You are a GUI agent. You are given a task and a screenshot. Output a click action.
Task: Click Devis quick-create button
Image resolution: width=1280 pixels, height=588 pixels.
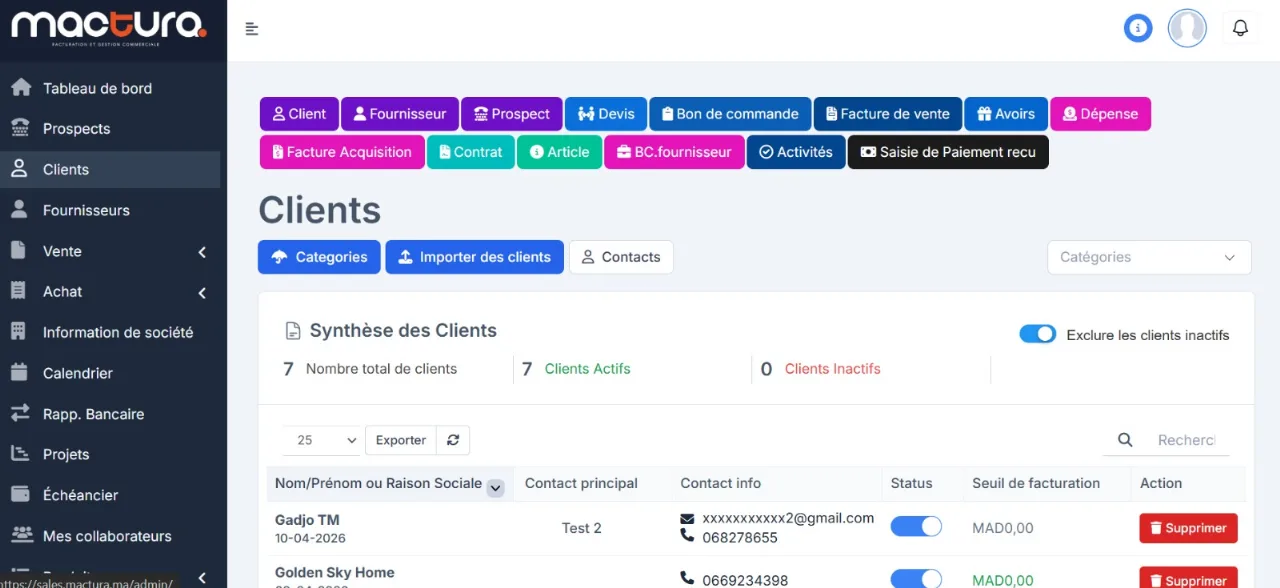coord(606,114)
